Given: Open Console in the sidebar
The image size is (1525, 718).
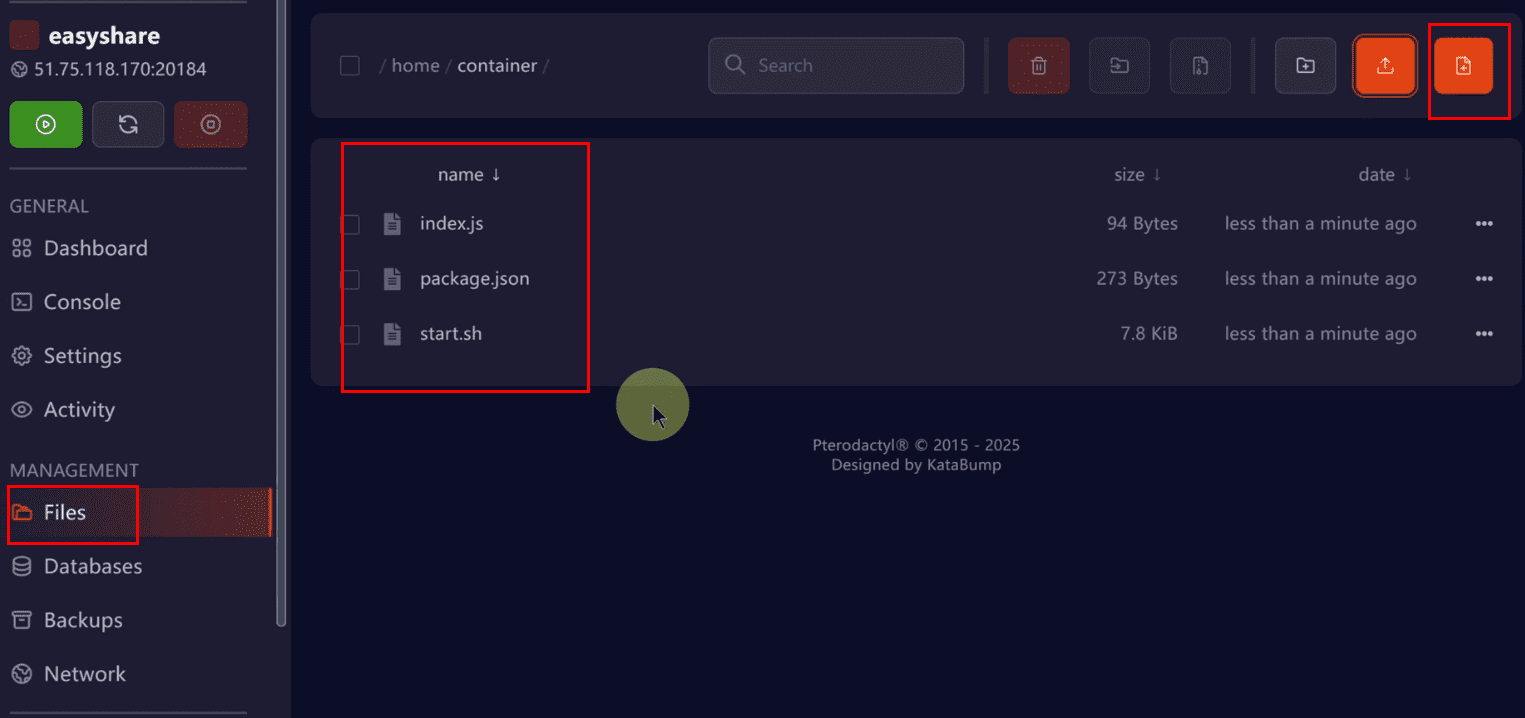Looking at the screenshot, I should (x=82, y=302).
